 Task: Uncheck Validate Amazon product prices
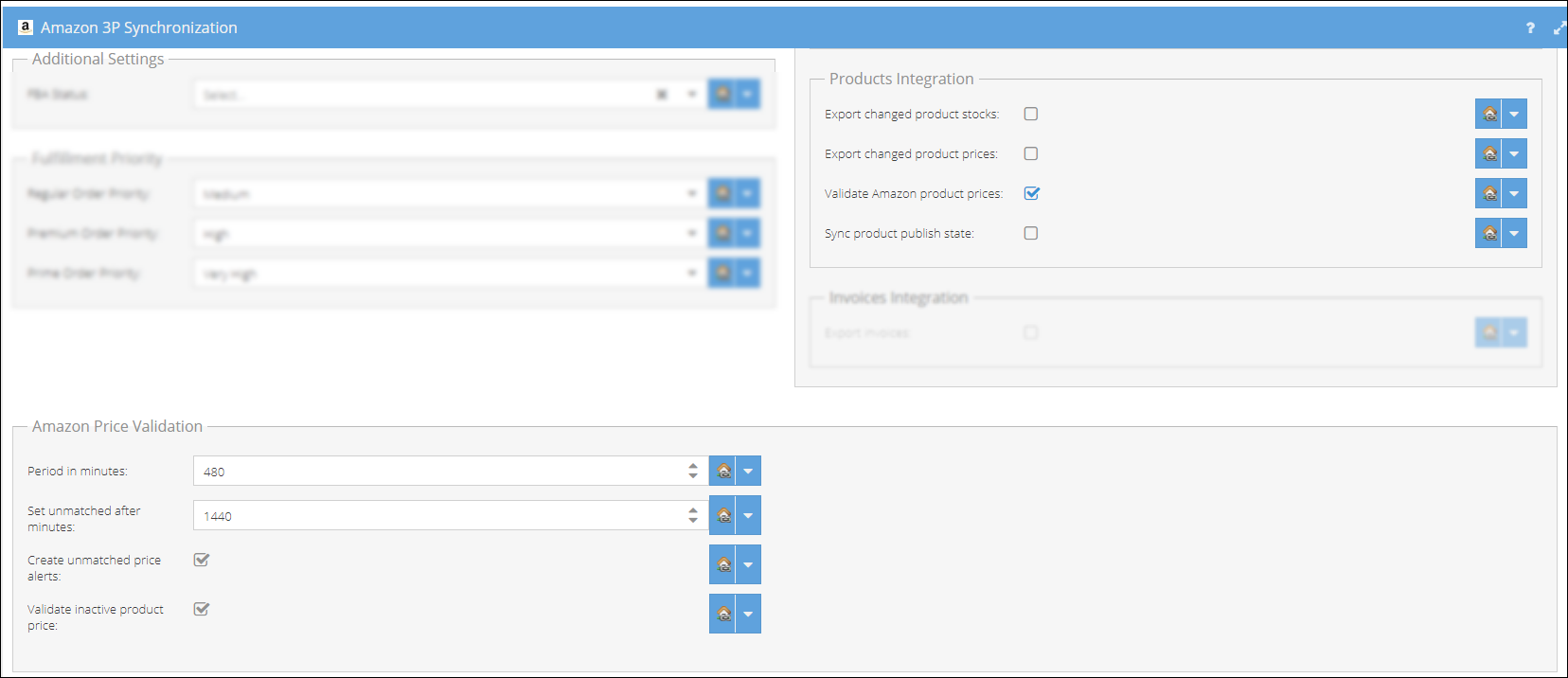(x=1031, y=194)
